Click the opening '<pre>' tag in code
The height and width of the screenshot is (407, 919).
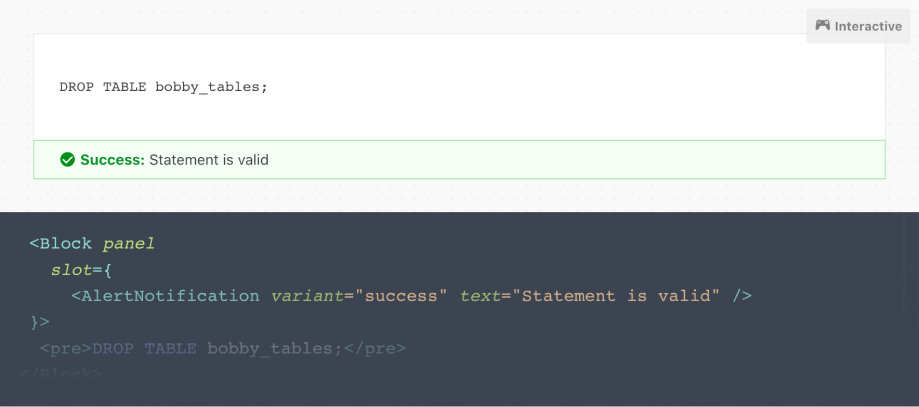[66, 349]
